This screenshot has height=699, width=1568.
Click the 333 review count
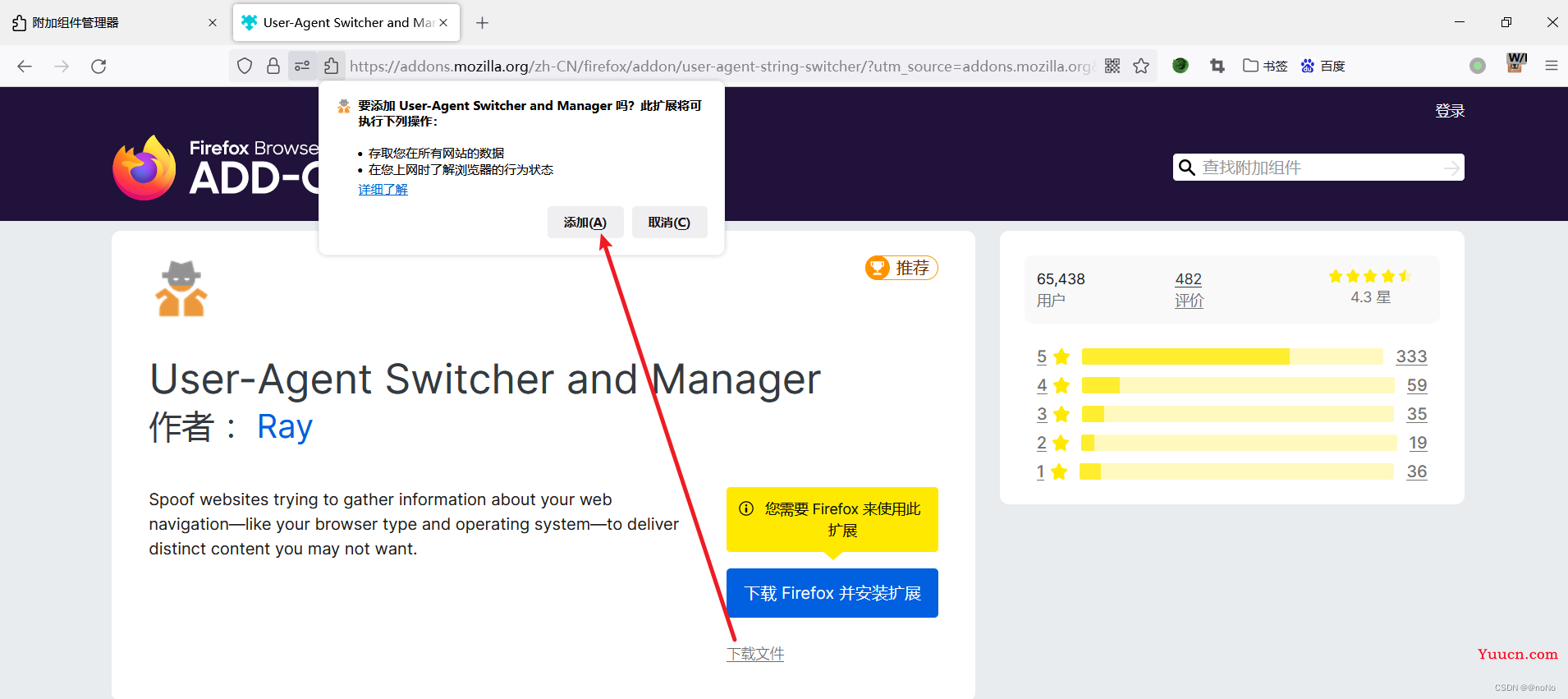point(1411,356)
